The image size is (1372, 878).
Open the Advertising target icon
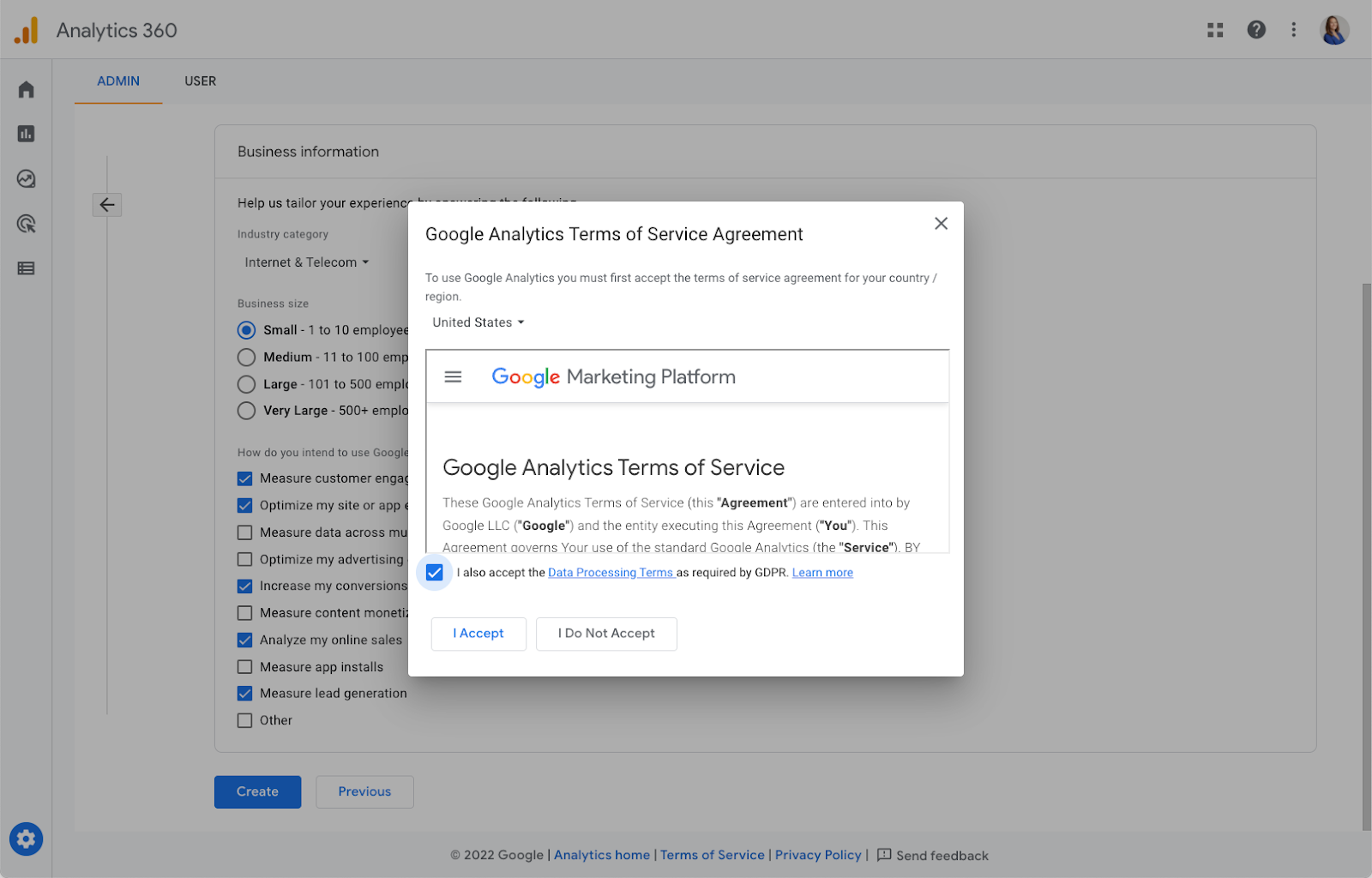(x=27, y=224)
